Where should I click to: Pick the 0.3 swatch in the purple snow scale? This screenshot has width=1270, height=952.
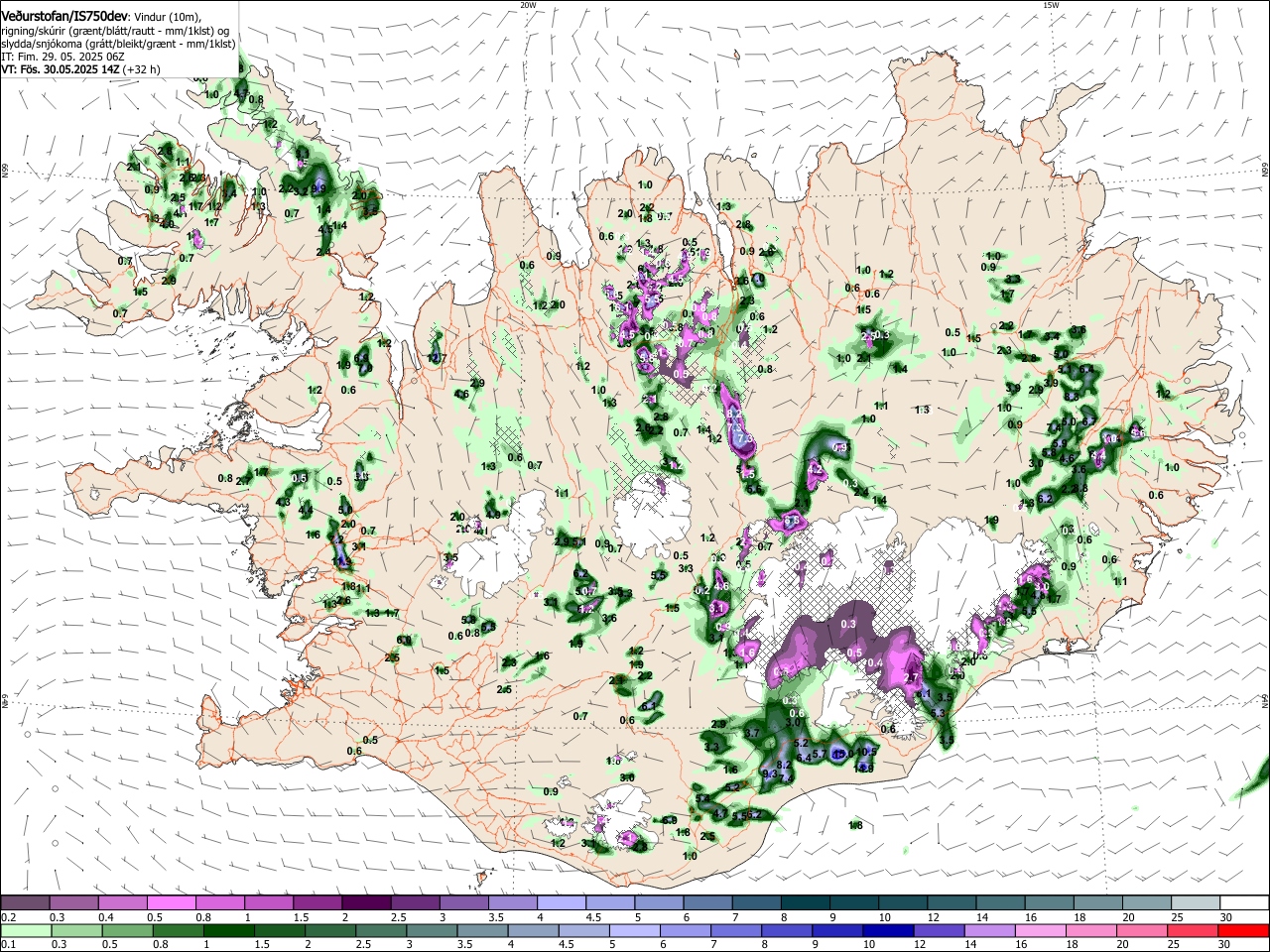(x=73, y=903)
